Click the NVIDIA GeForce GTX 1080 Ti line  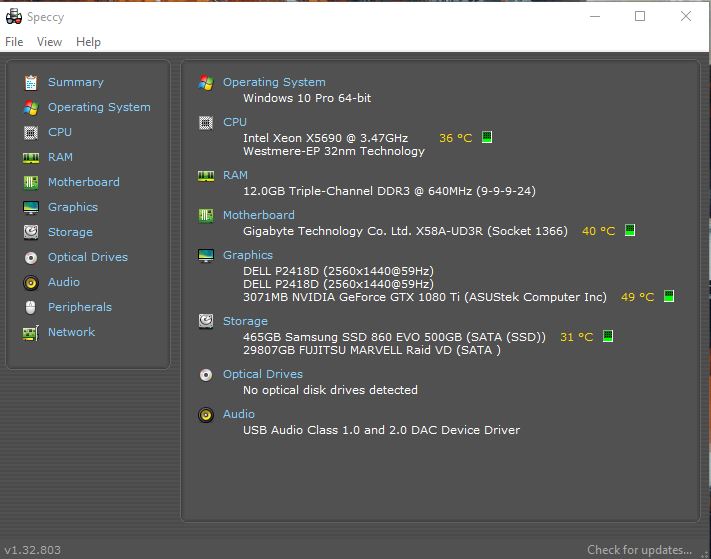[x=424, y=297]
